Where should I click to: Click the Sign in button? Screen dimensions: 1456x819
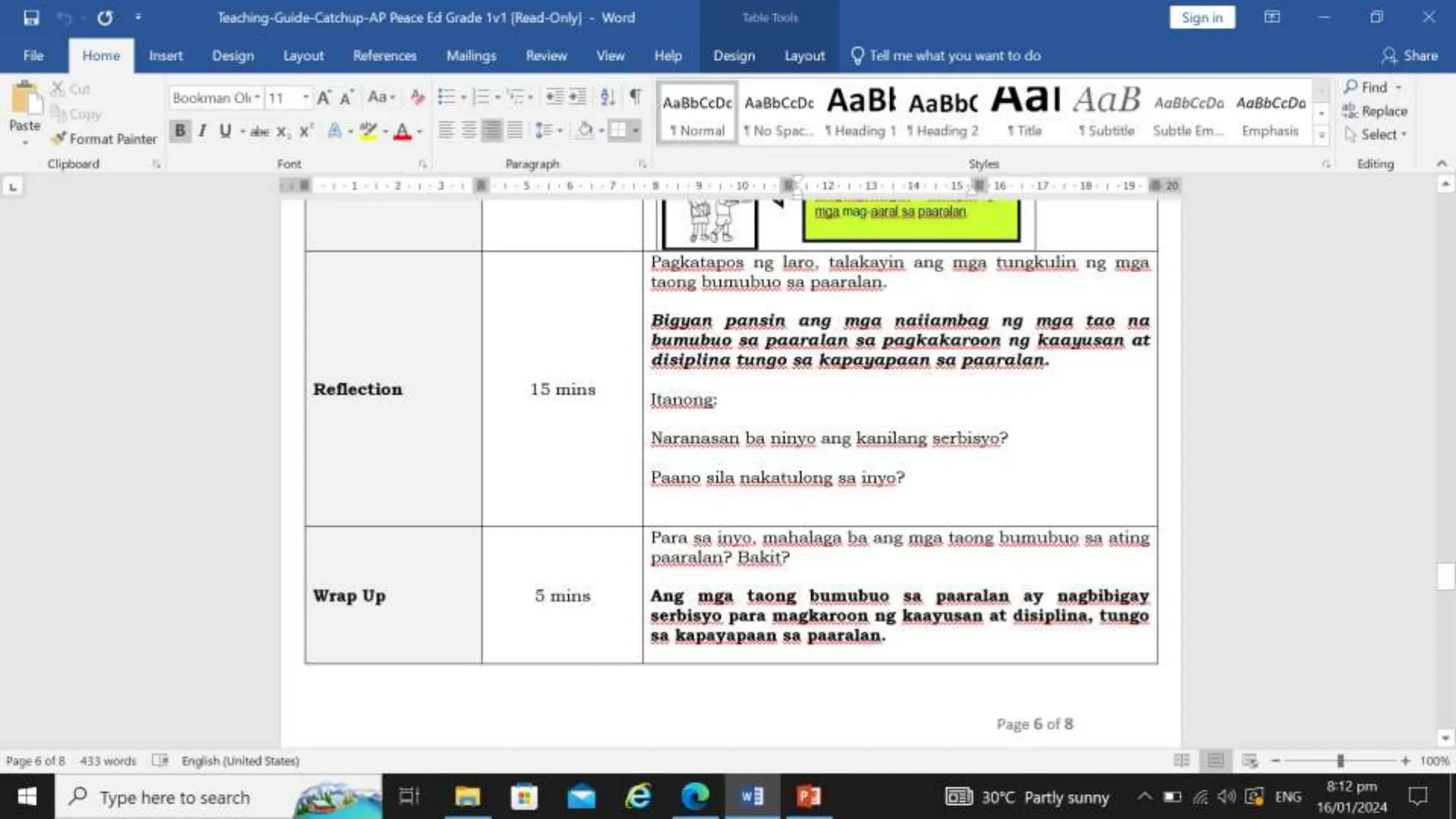tap(1201, 17)
